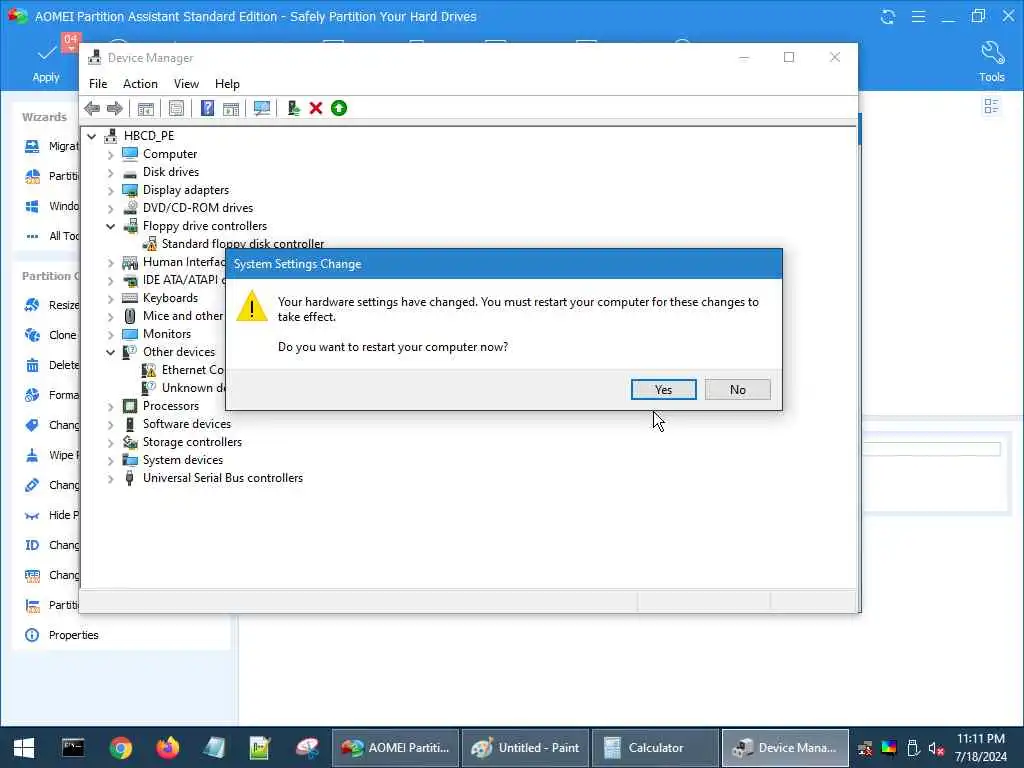Expand the Computer category

pyautogui.click(x=110, y=155)
